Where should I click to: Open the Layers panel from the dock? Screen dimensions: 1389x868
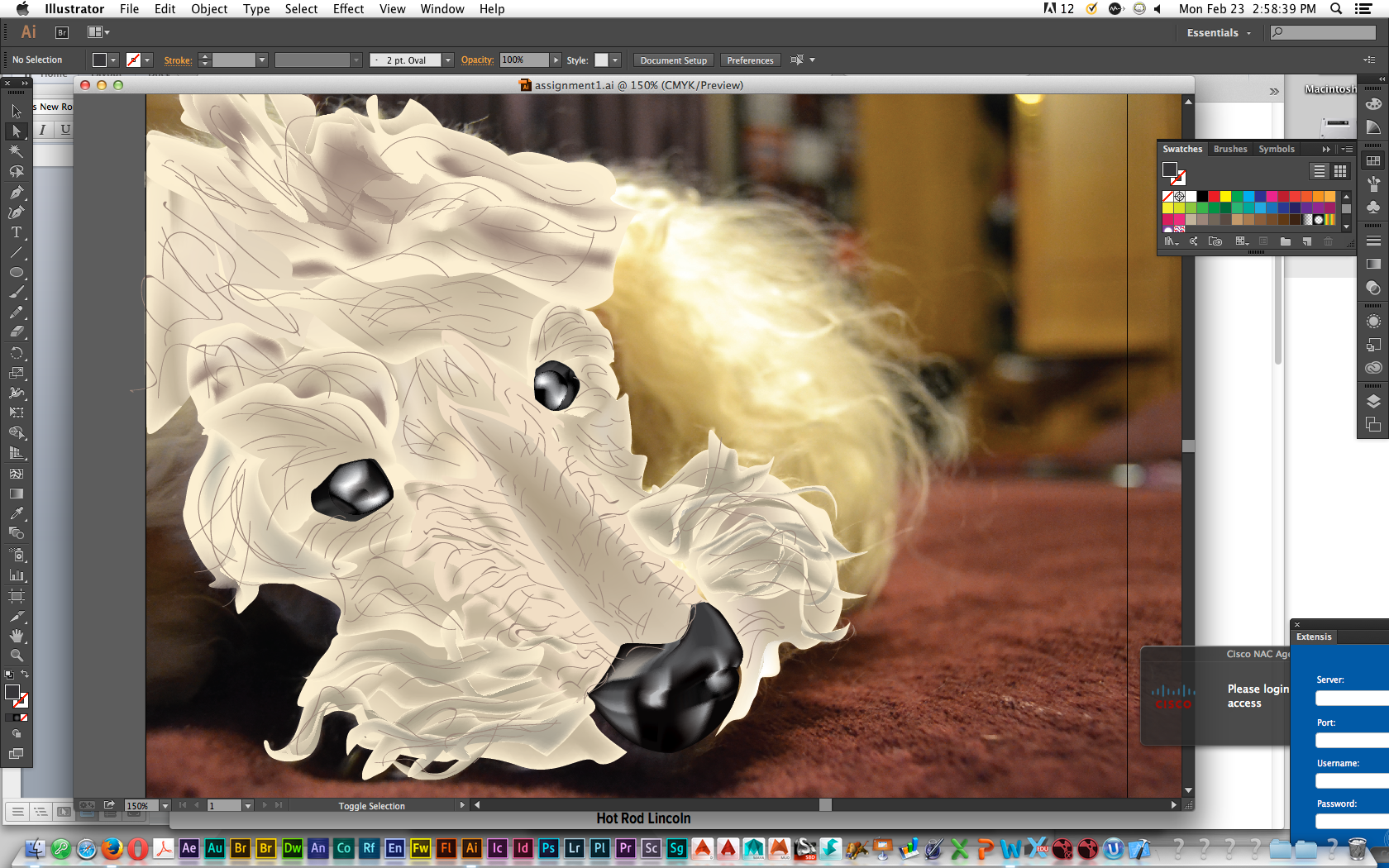point(1373,402)
